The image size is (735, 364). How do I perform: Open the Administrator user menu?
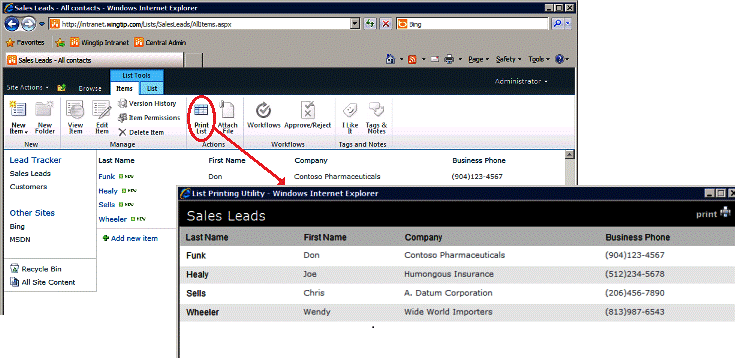coord(521,82)
